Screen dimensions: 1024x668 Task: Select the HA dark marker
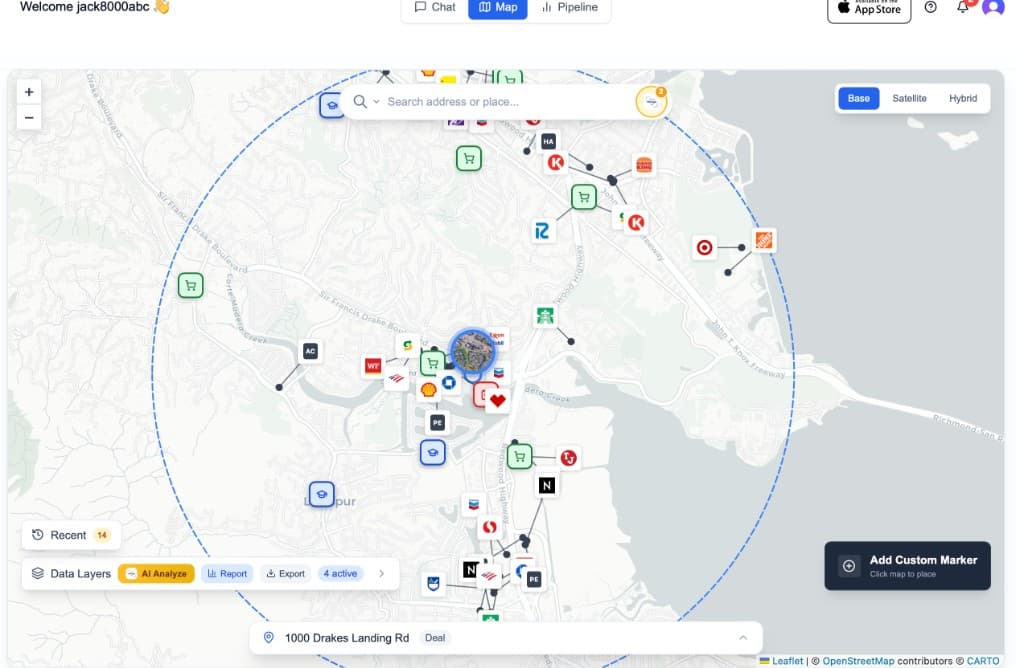point(548,141)
